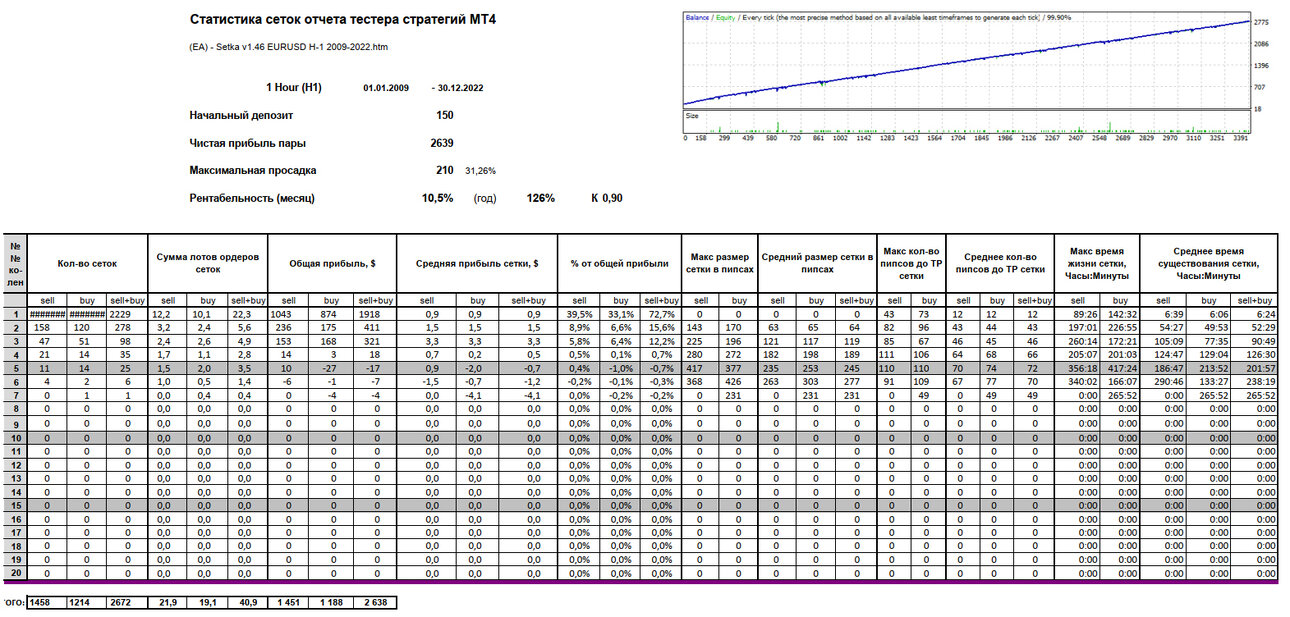Image resolution: width=1290 pixels, height=617 pixels.
Task: Click the "Среднее время существования сетки" header
Action: point(1209,264)
